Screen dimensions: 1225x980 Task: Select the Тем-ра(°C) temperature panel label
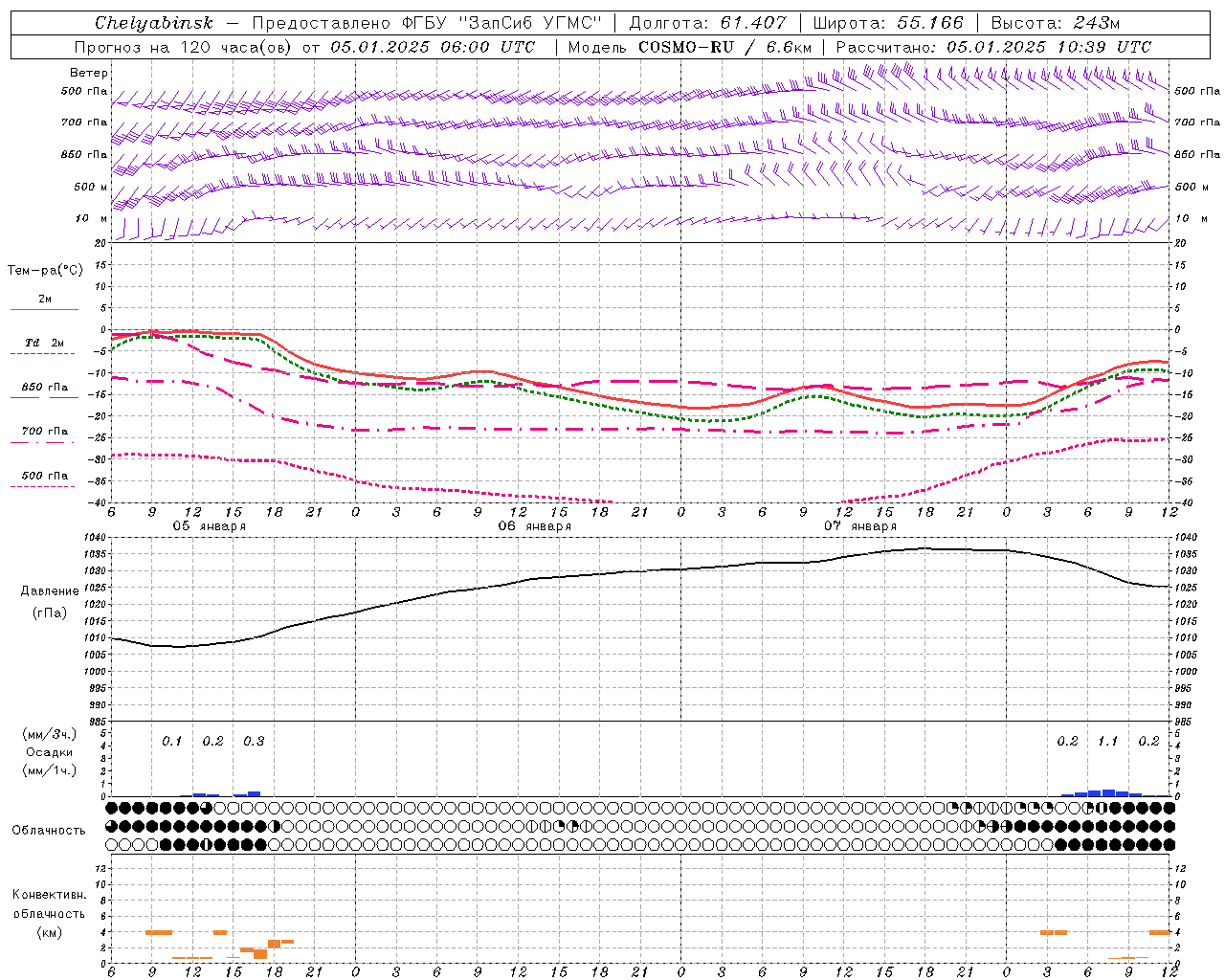[x=45, y=271]
